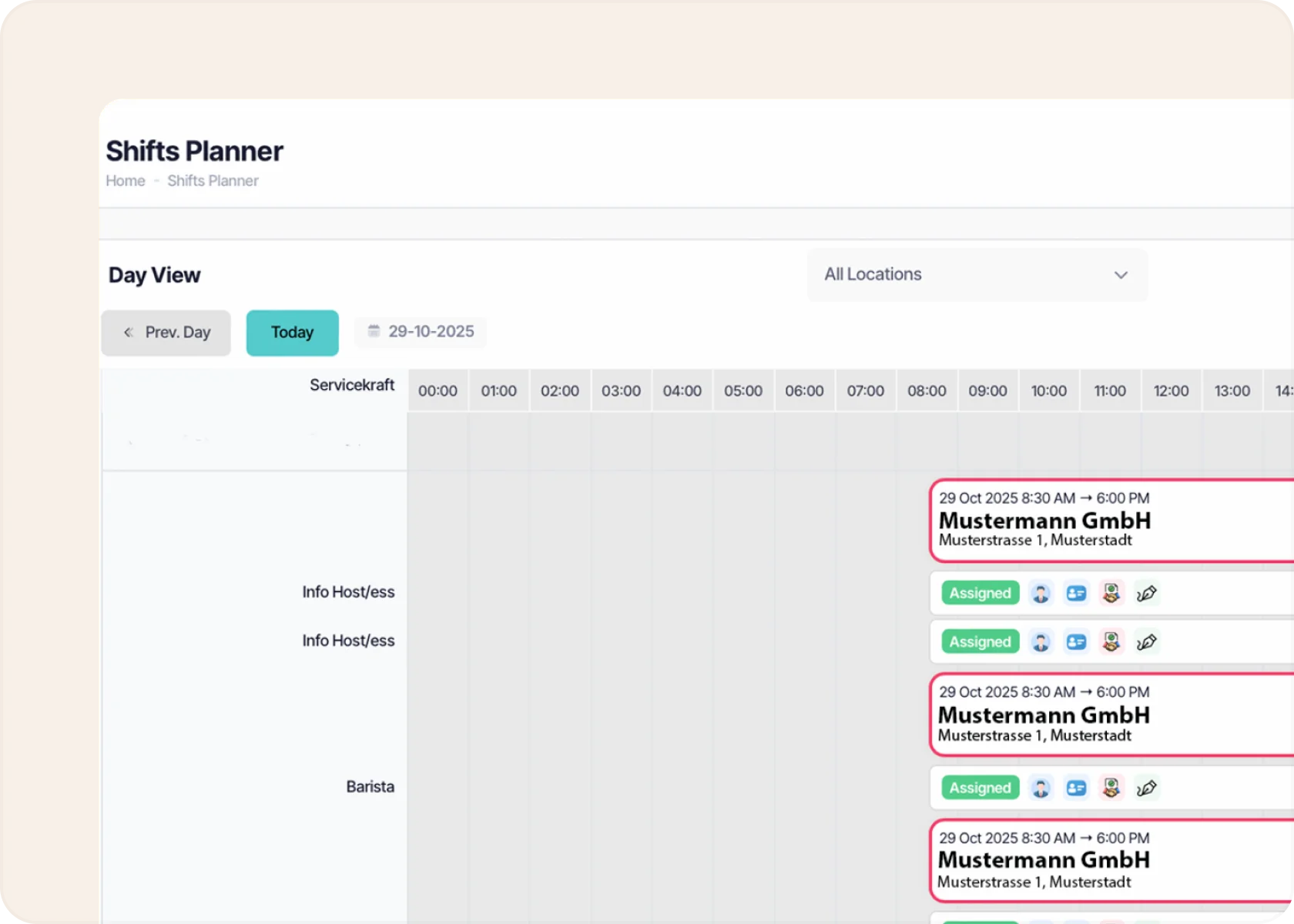1294x924 pixels.
Task: Select the upper Info Host/ess row label
Action: pos(348,592)
